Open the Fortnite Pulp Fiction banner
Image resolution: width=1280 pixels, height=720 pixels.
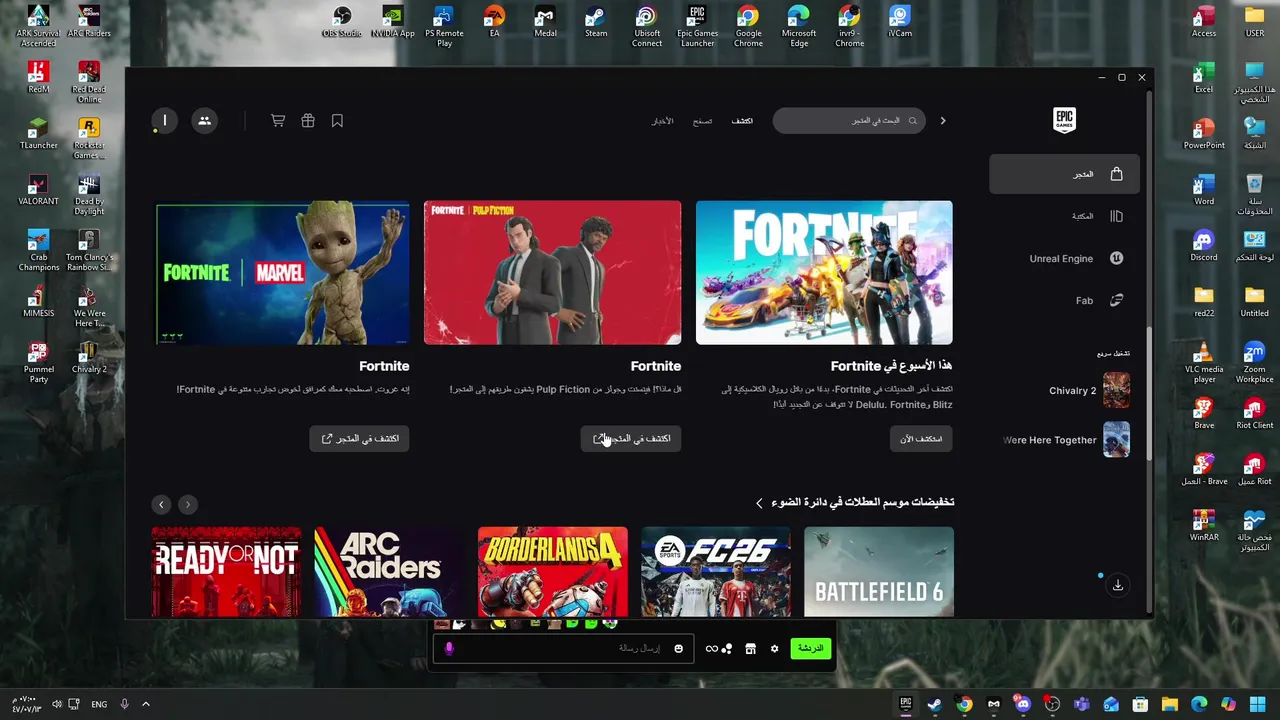coord(553,273)
